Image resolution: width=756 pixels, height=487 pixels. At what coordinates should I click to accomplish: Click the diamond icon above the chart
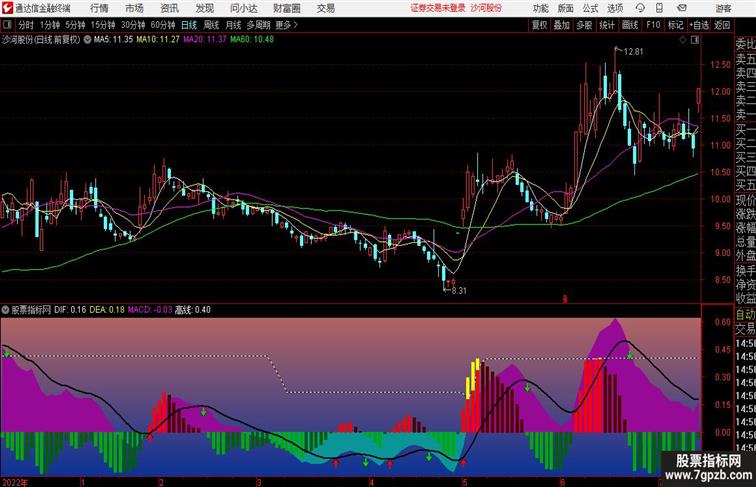683,40
